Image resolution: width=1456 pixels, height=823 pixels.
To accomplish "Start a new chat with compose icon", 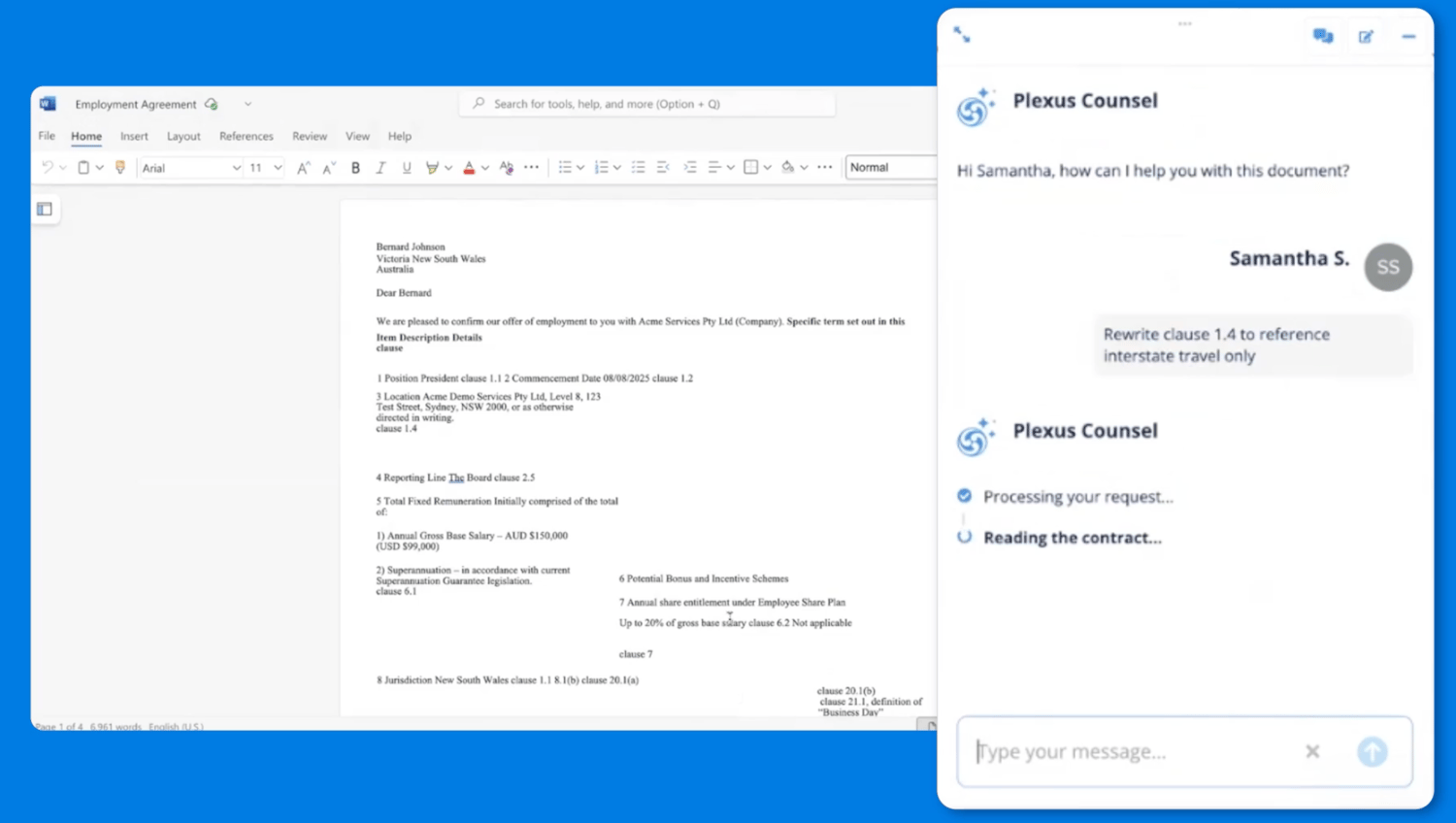I will click(1366, 36).
